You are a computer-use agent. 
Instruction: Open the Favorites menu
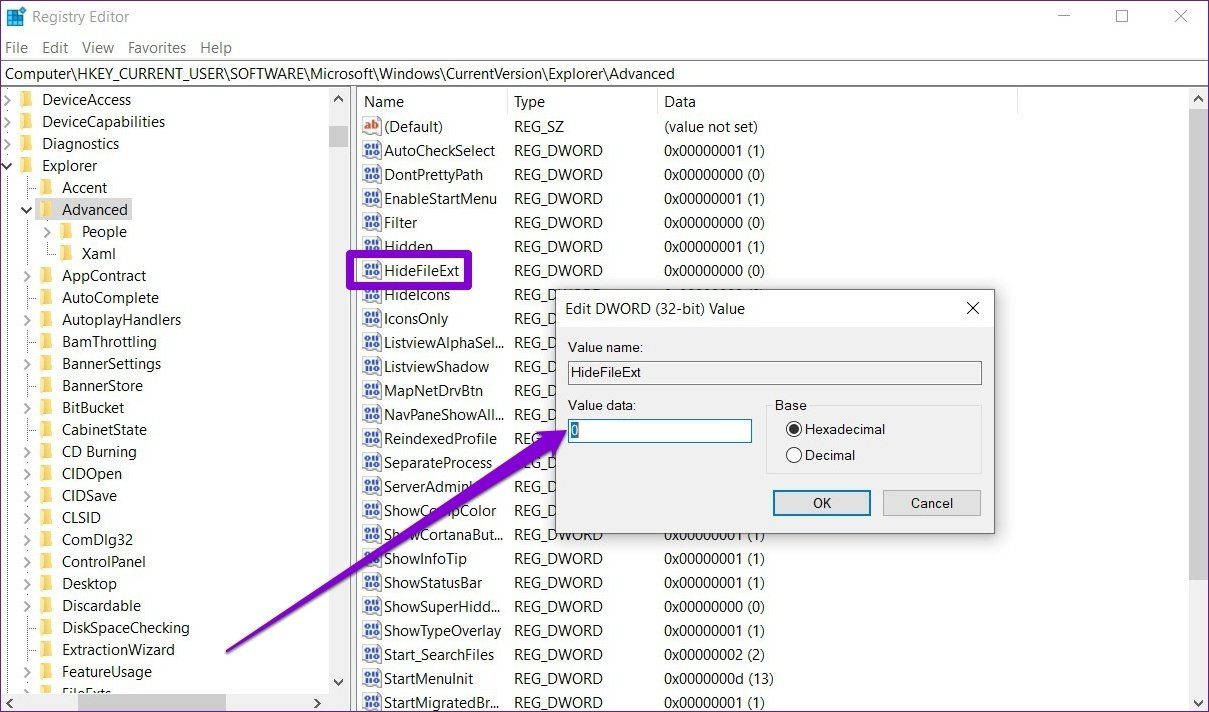(x=157, y=48)
